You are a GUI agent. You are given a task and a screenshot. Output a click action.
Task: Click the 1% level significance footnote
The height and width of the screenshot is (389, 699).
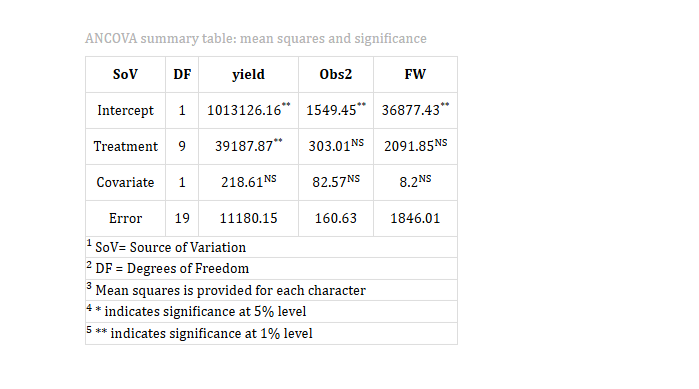pos(199,333)
